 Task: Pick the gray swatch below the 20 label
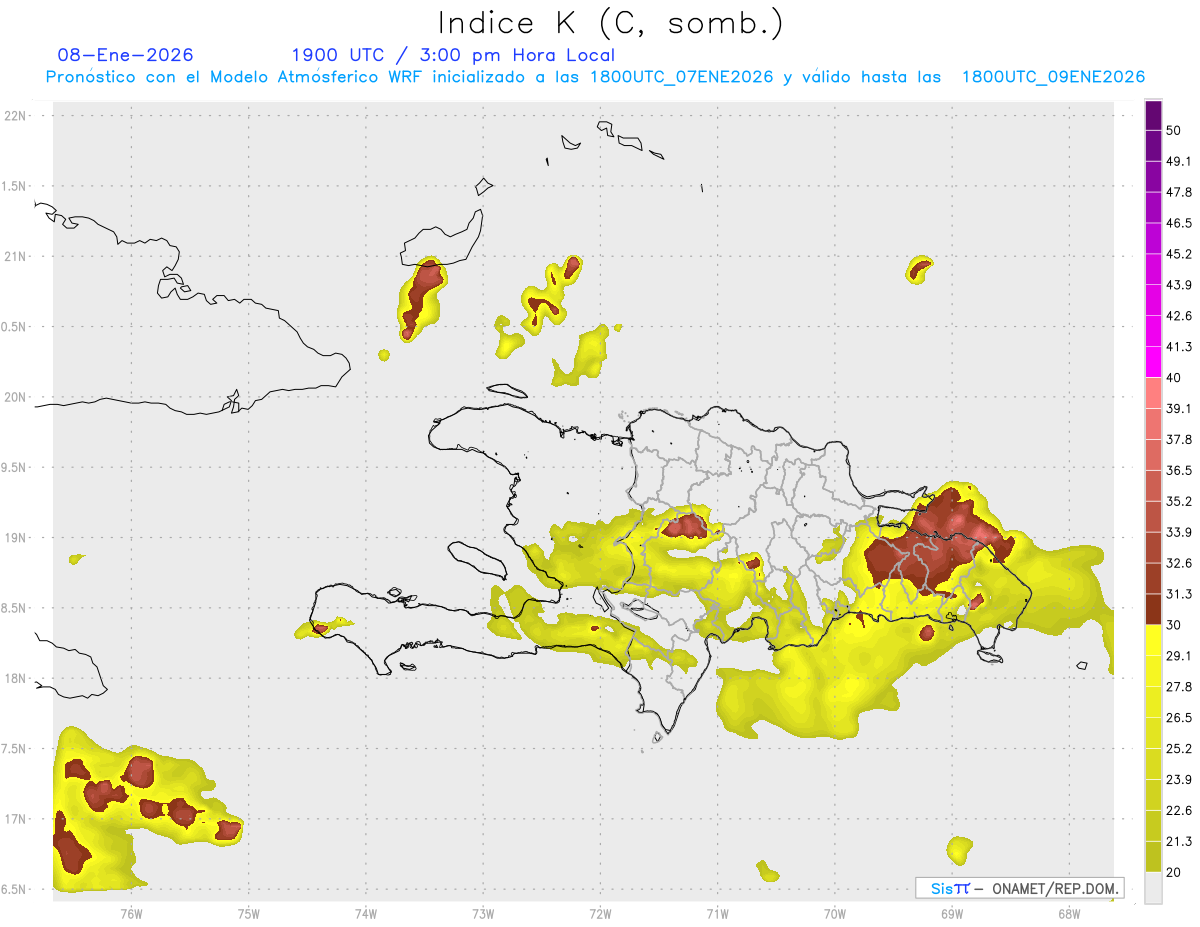pyautogui.click(x=1154, y=887)
